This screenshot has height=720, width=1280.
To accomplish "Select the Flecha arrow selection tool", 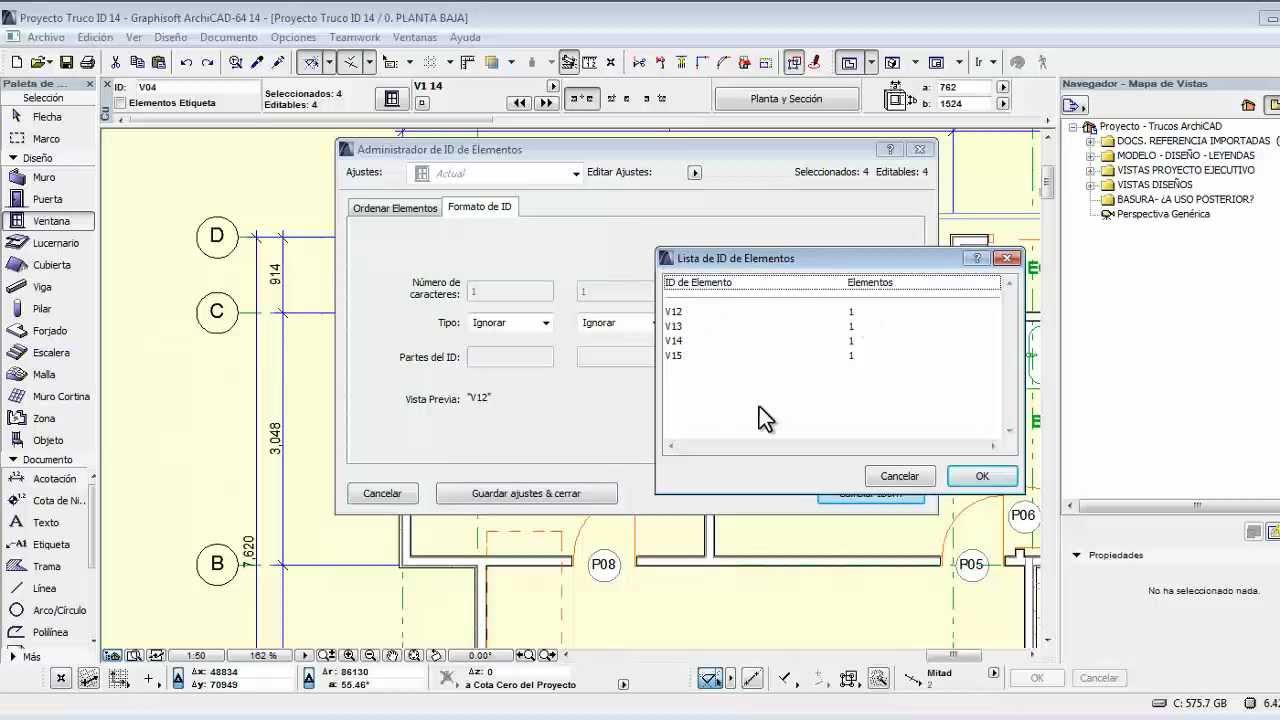I will 49,117.
